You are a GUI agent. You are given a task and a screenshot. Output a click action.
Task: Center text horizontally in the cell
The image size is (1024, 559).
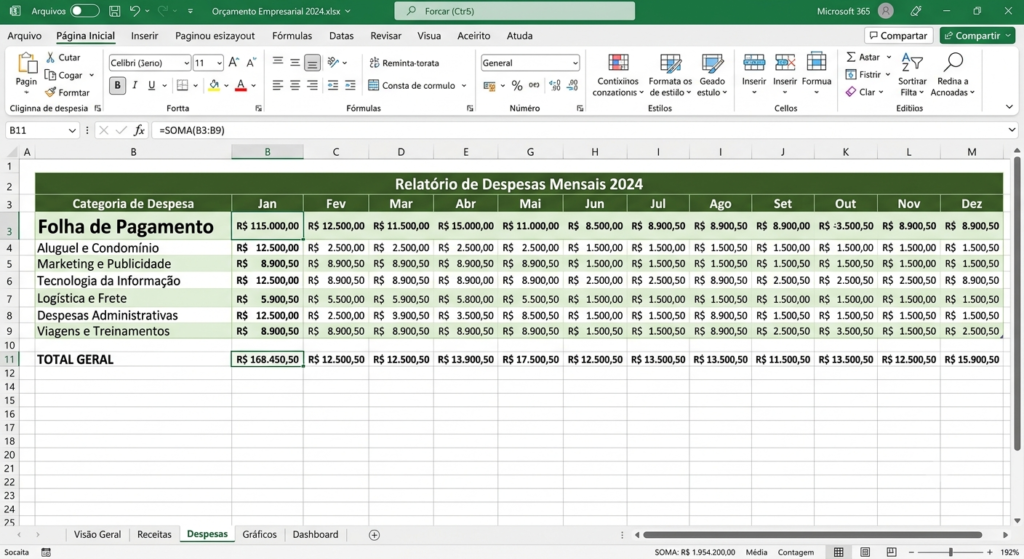[x=295, y=85]
